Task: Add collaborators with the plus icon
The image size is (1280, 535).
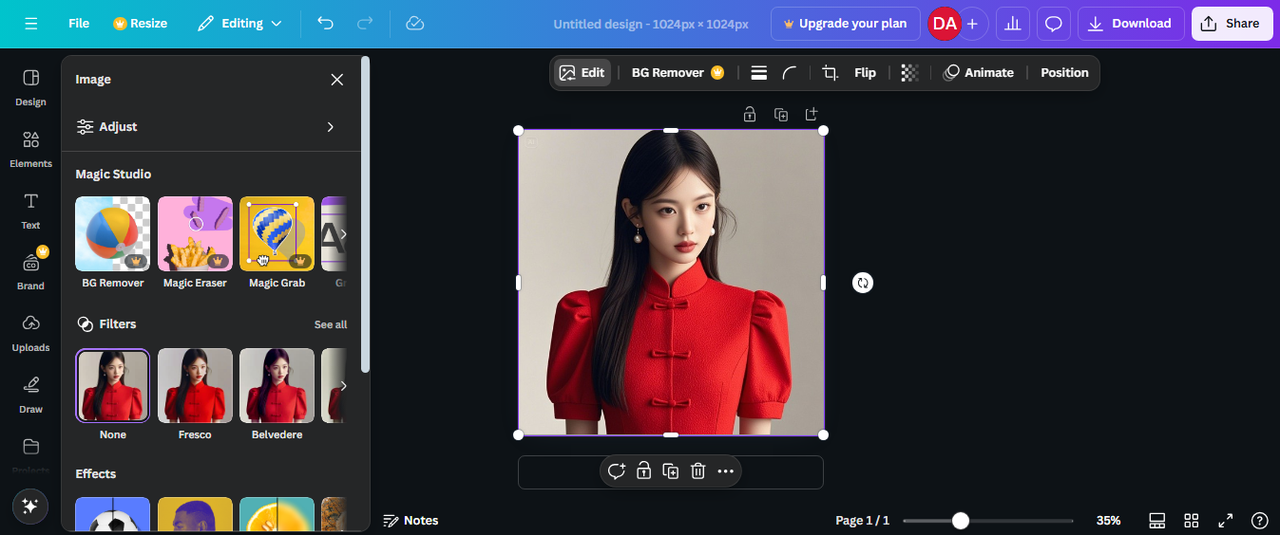Action: tap(972, 23)
